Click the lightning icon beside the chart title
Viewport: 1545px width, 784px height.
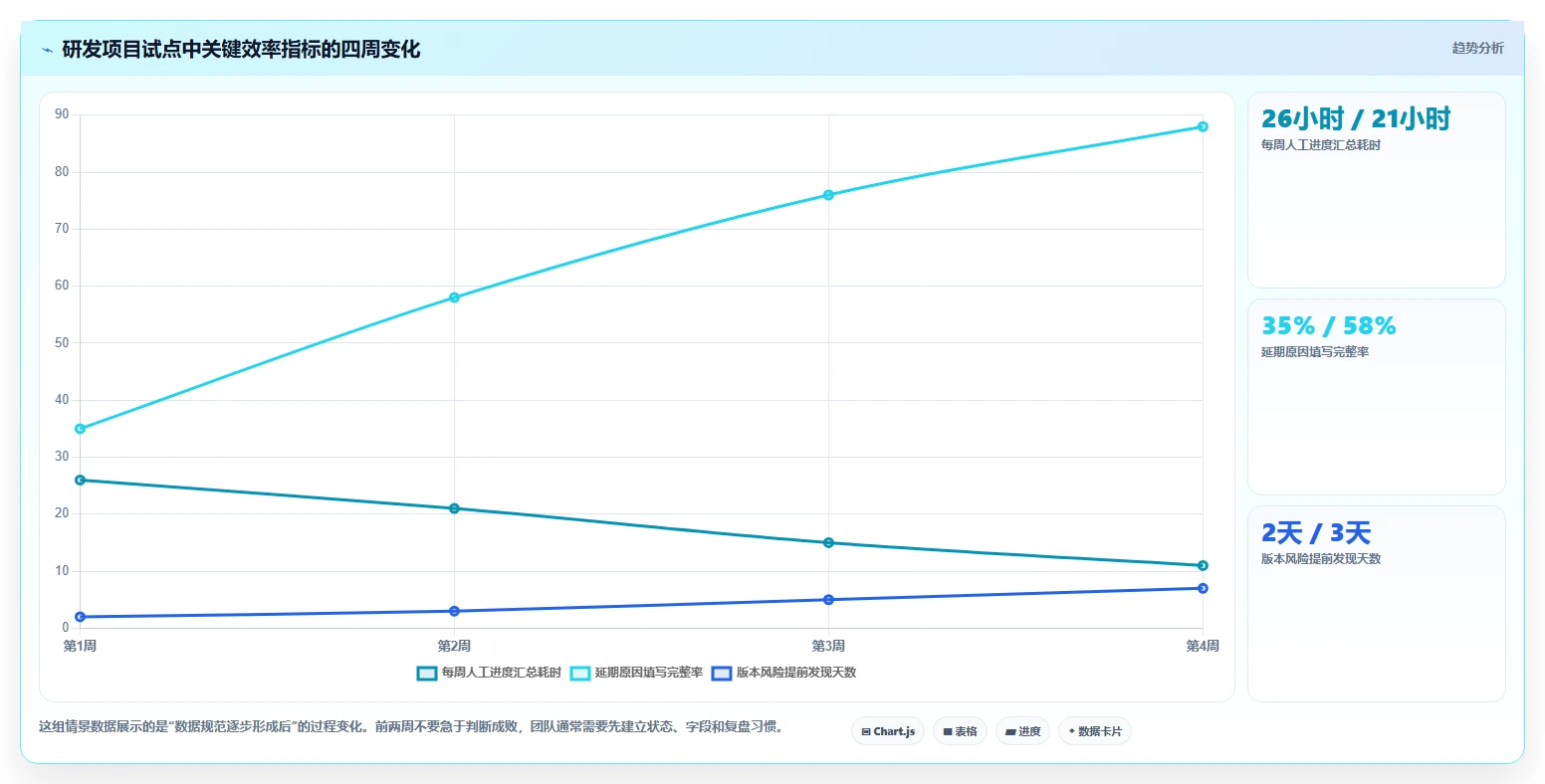[47, 50]
